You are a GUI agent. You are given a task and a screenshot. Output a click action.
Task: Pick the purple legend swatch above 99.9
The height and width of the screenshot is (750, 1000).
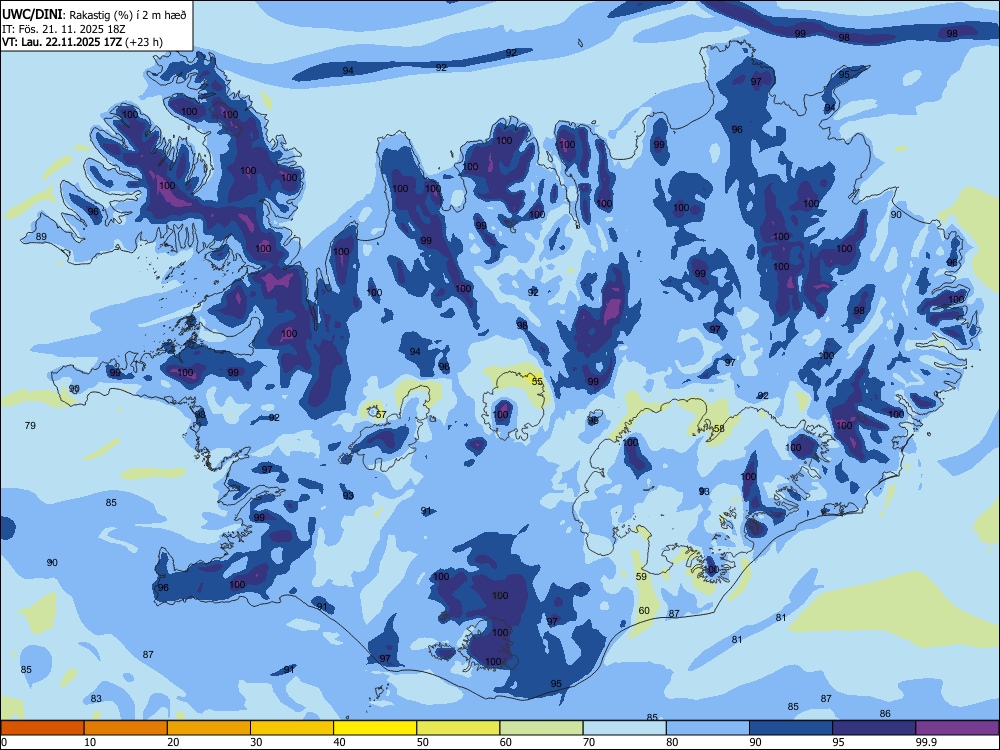pos(957,728)
